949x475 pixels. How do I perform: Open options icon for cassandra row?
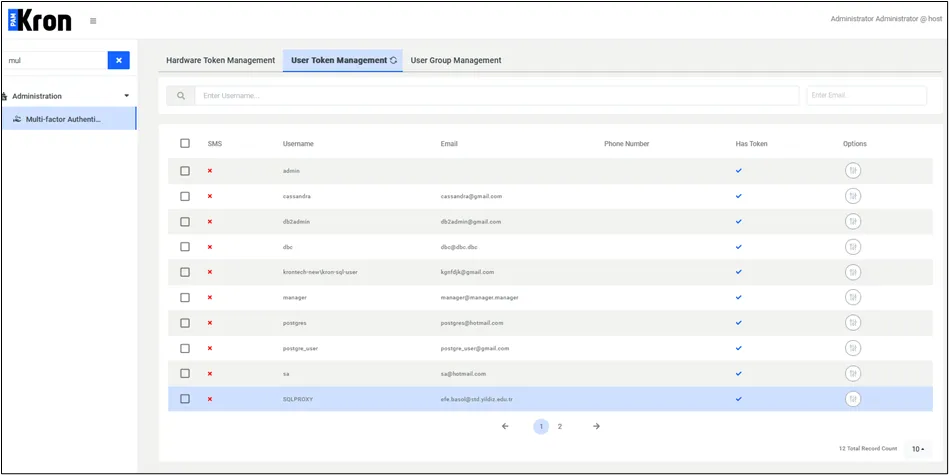point(853,197)
